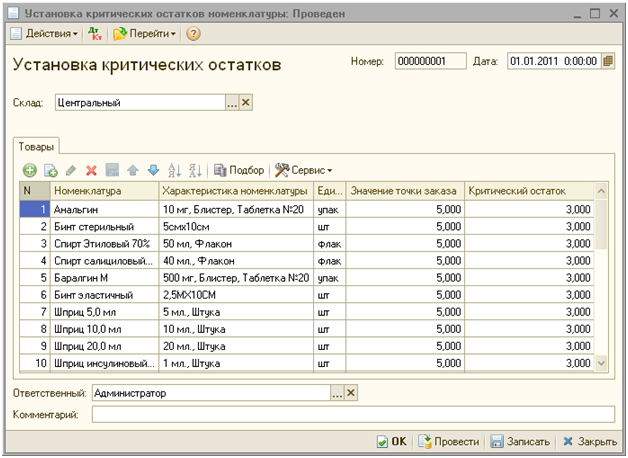
Task: Click the Copy row icon in table toolbar
Action: [51, 171]
